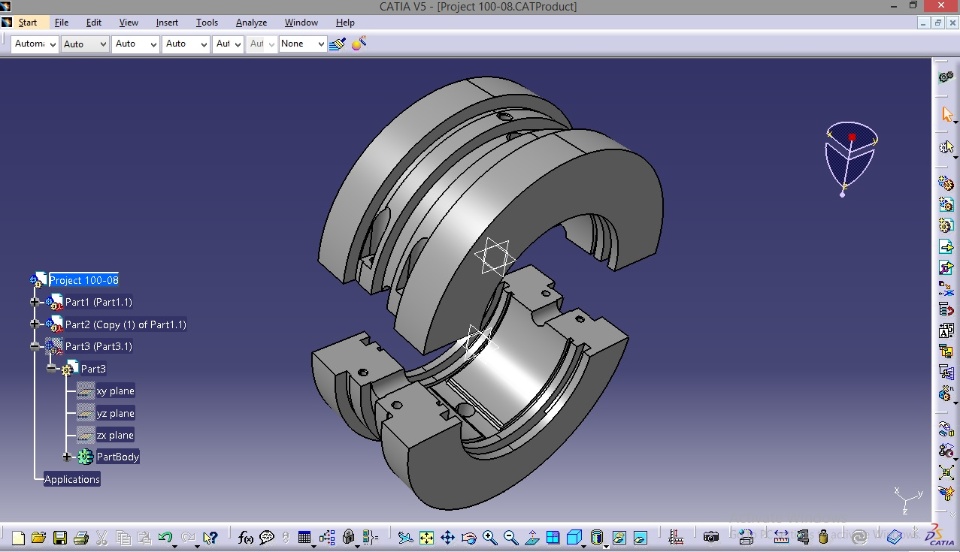Expand the Part2 (Copy (1) of Part1.1) node
The width and height of the screenshot is (960, 552).
click(x=35, y=324)
